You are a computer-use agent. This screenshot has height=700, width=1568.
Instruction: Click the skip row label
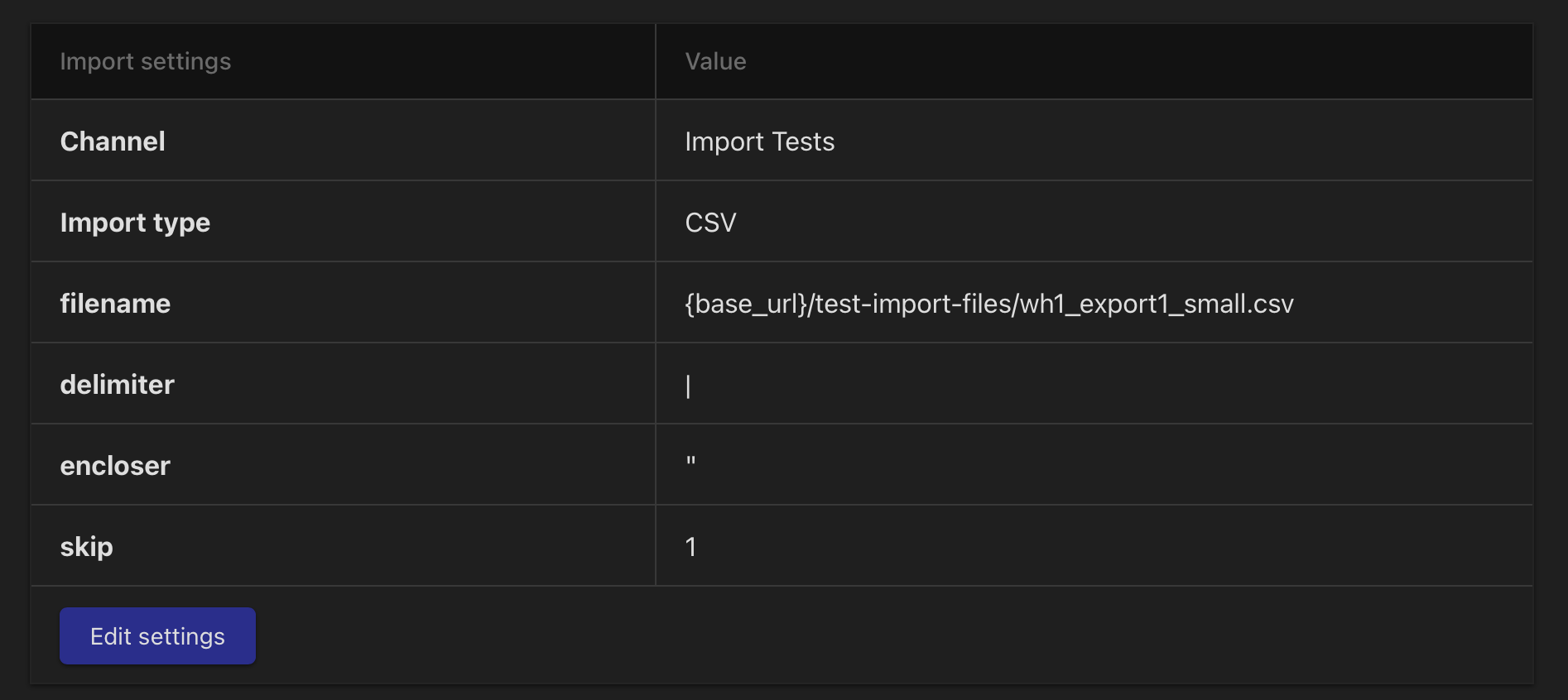pyautogui.click(x=86, y=547)
